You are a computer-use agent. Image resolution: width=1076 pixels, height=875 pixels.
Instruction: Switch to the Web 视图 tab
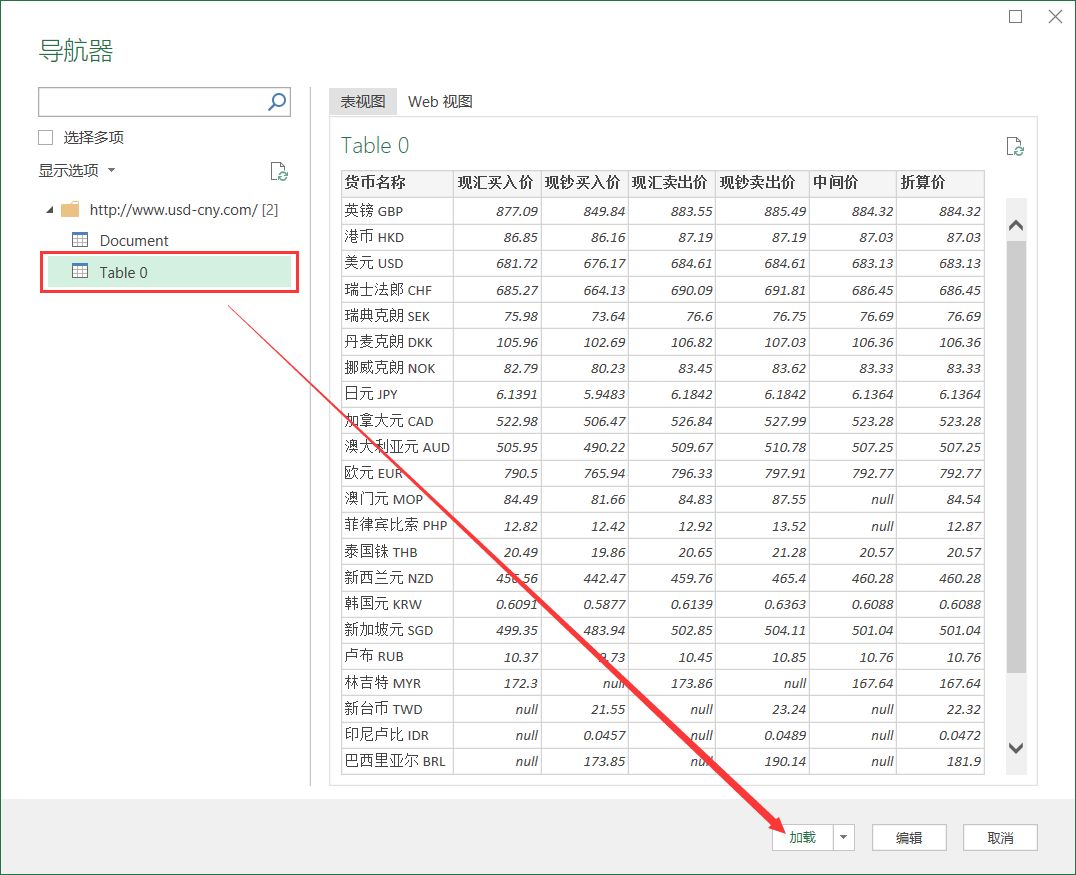point(440,101)
